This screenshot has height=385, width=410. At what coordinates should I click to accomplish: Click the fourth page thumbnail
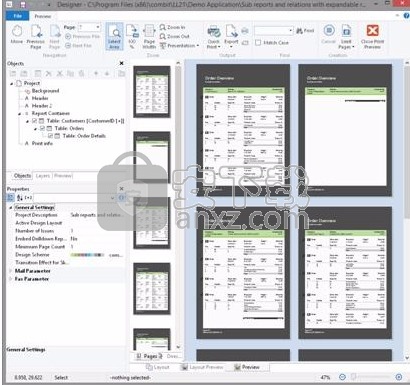coord(152,289)
